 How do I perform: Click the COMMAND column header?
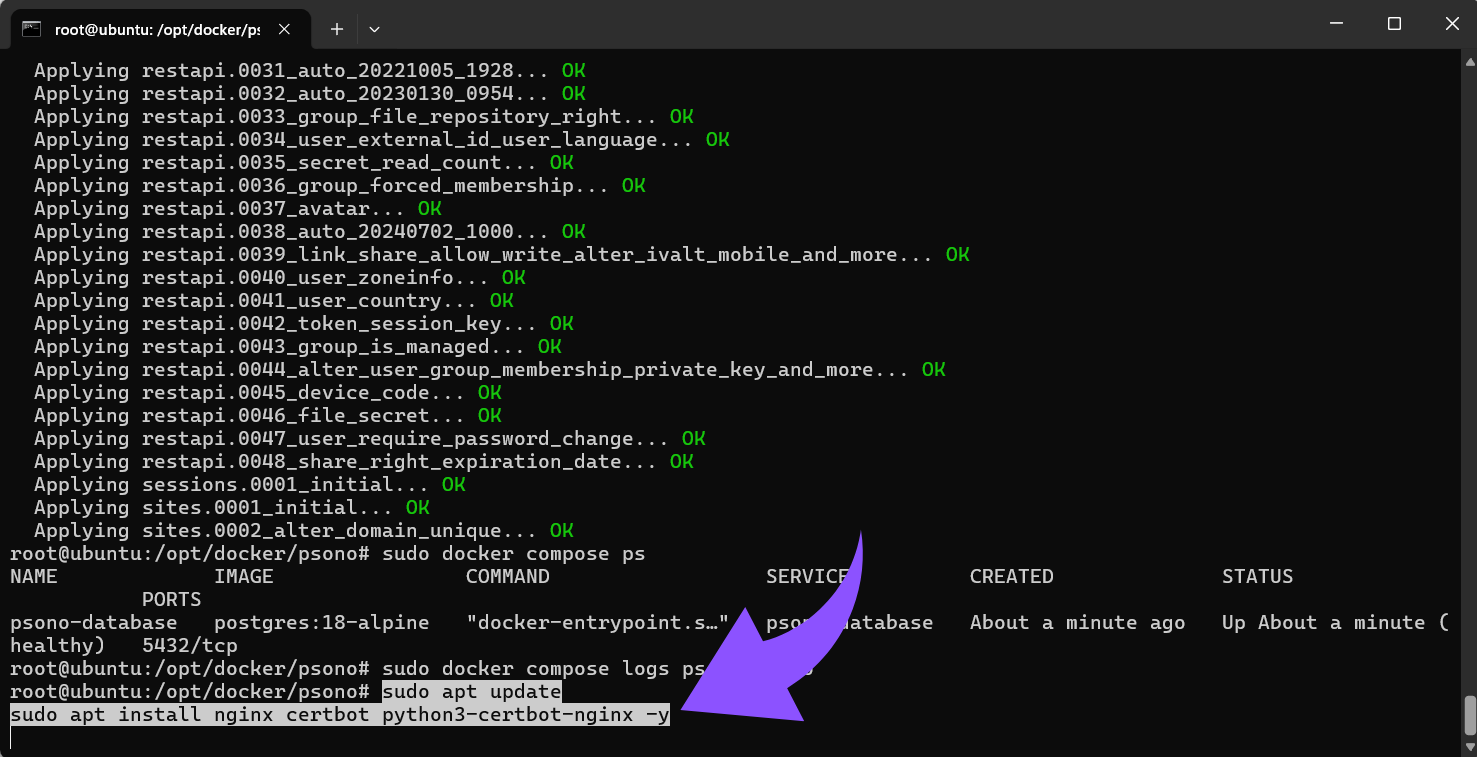coord(508,577)
